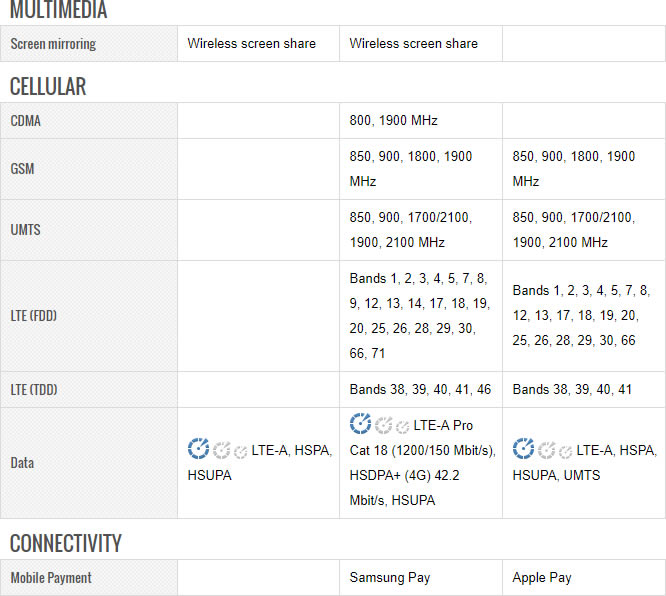Click the smallest gray gauge icon in the last Data cell
The height and width of the screenshot is (596, 666).
coord(565,453)
